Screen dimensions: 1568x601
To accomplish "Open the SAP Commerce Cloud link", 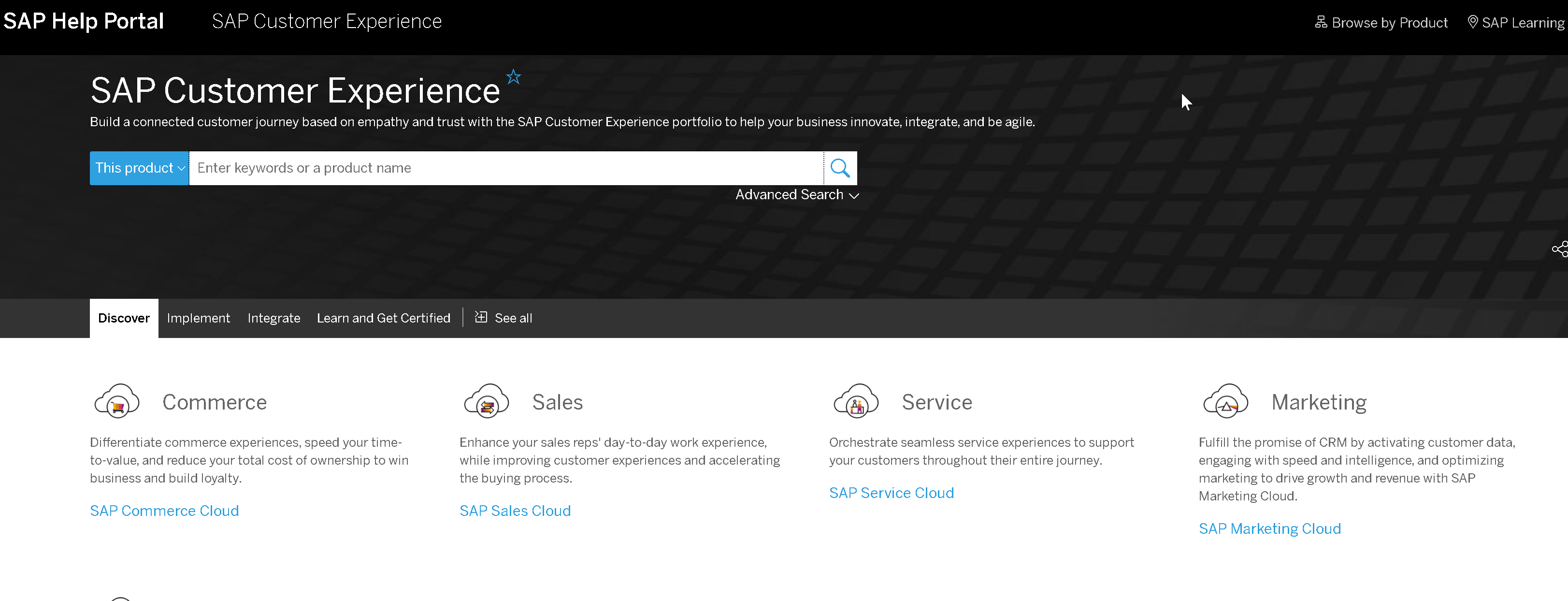I will point(164,511).
